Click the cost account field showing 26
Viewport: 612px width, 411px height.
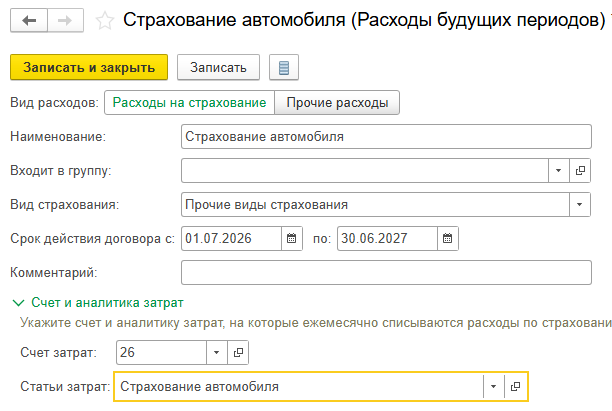161,353
